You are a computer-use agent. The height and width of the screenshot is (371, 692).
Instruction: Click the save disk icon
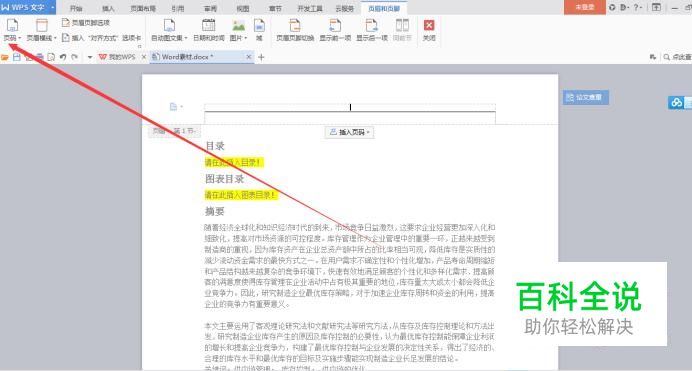(17, 57)
